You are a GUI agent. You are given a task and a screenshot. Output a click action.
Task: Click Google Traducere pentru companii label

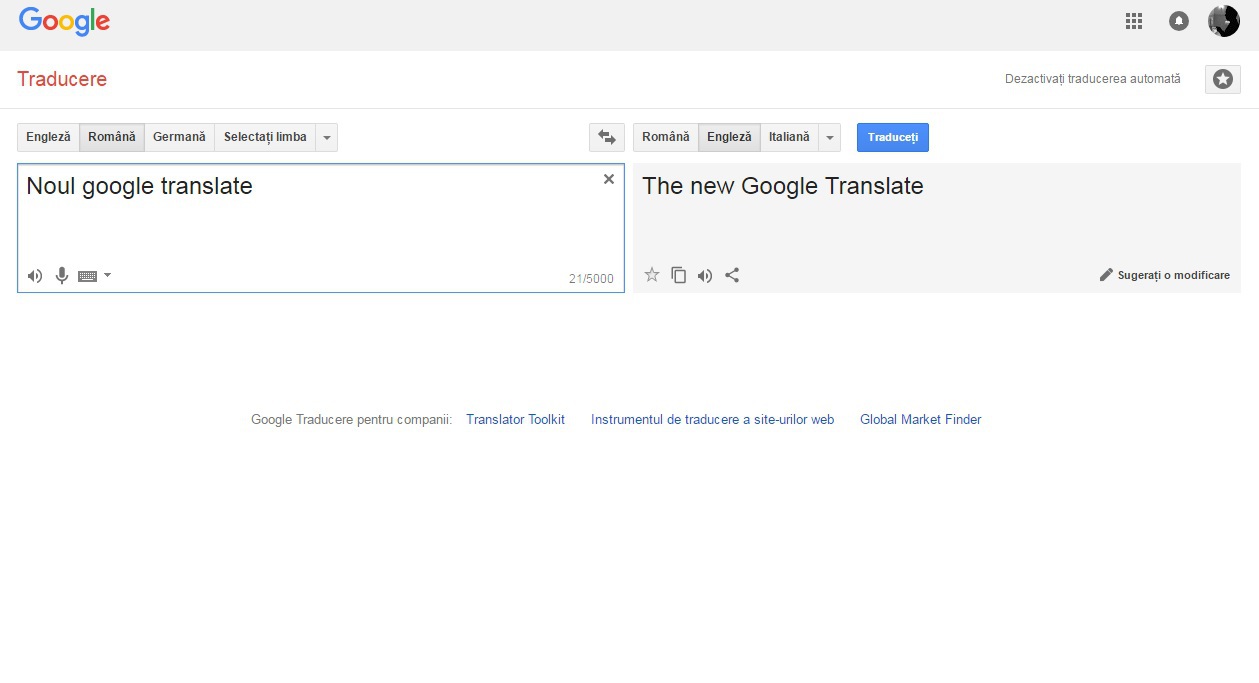351,420
